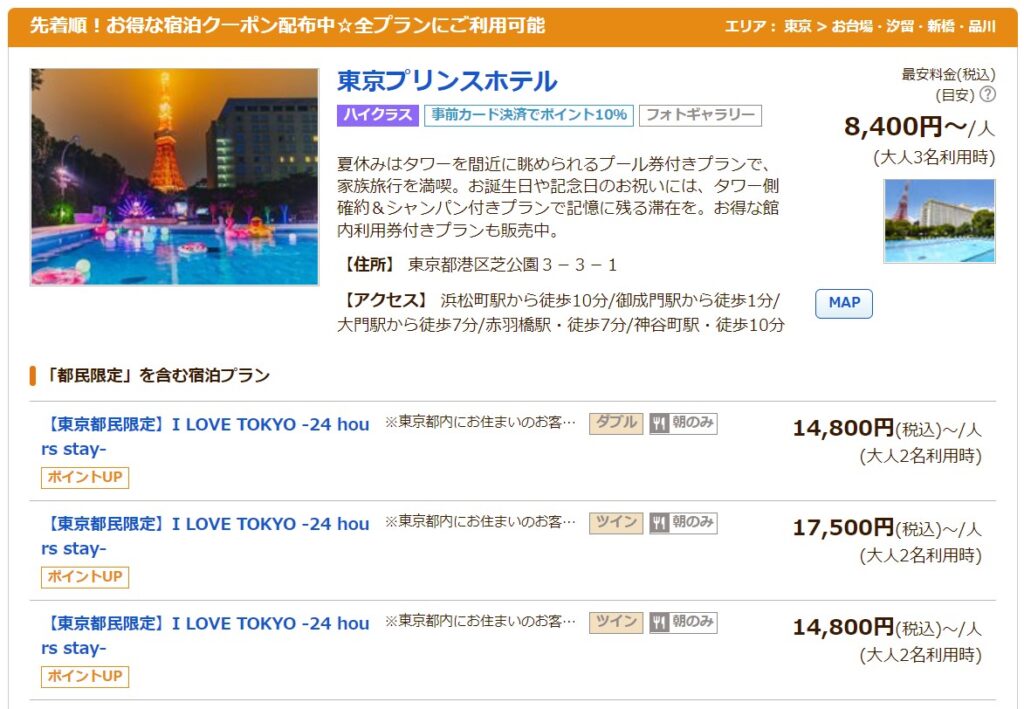This screenshot has width=1024, height=709.
Task: Click the 先着順 coupon banner headline
Action: coord(287,25)
